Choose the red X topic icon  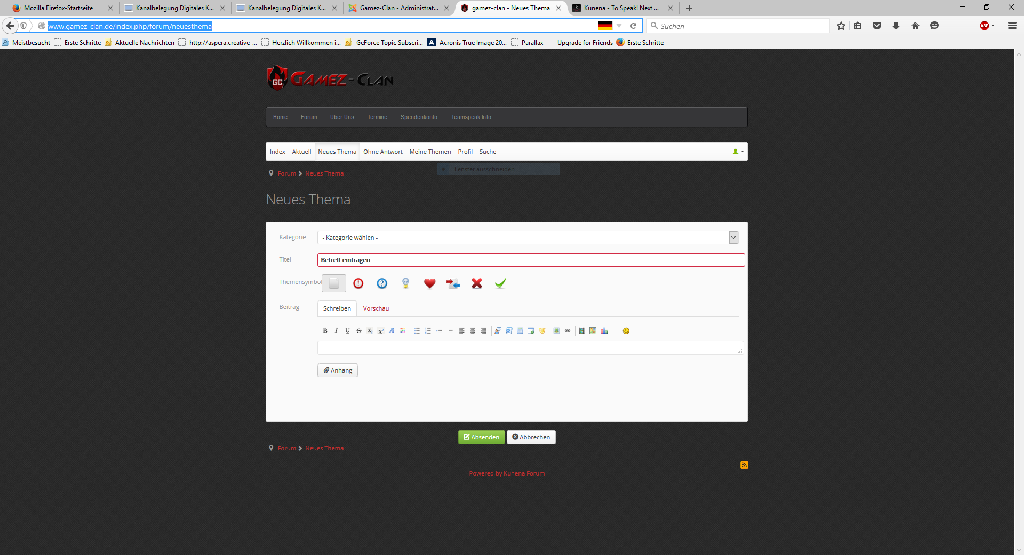click(x=477, y=284)
